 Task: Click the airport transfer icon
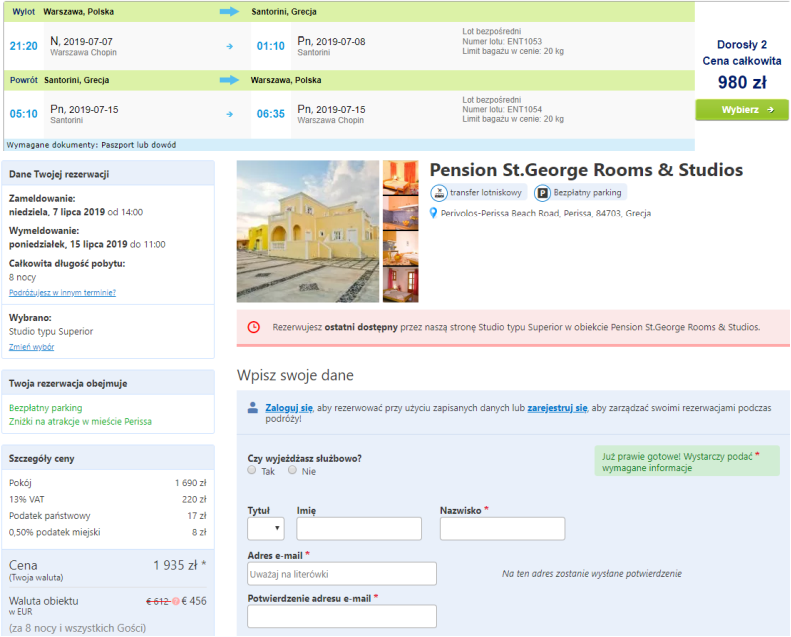point(439,193)
